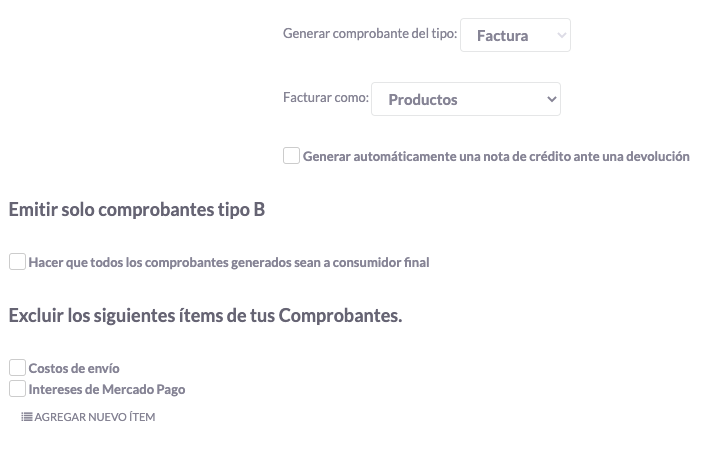Click the 'Costos de envío' label text
Screen dimensions: 709x450
tap(74, 369)
